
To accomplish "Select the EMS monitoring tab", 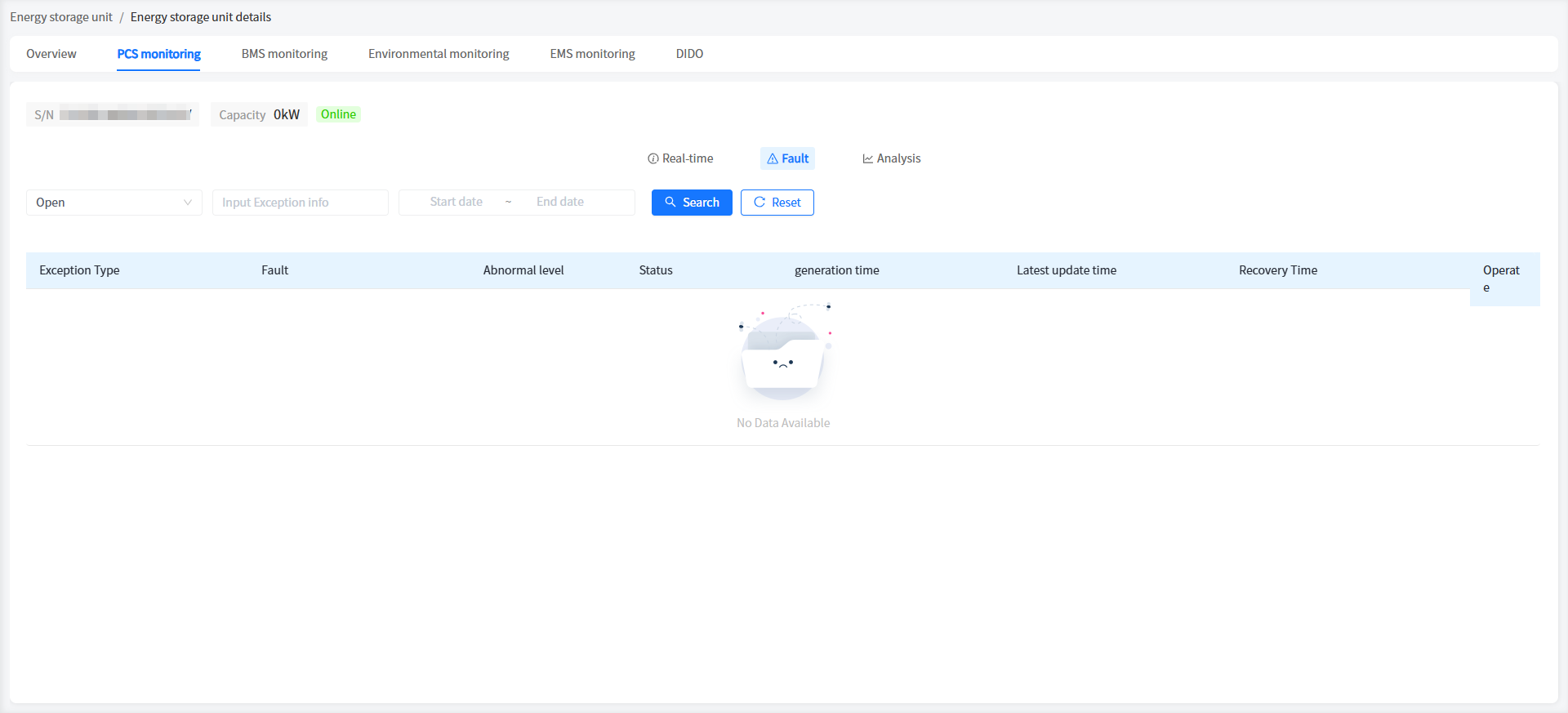I will click(x=592, y=54).
